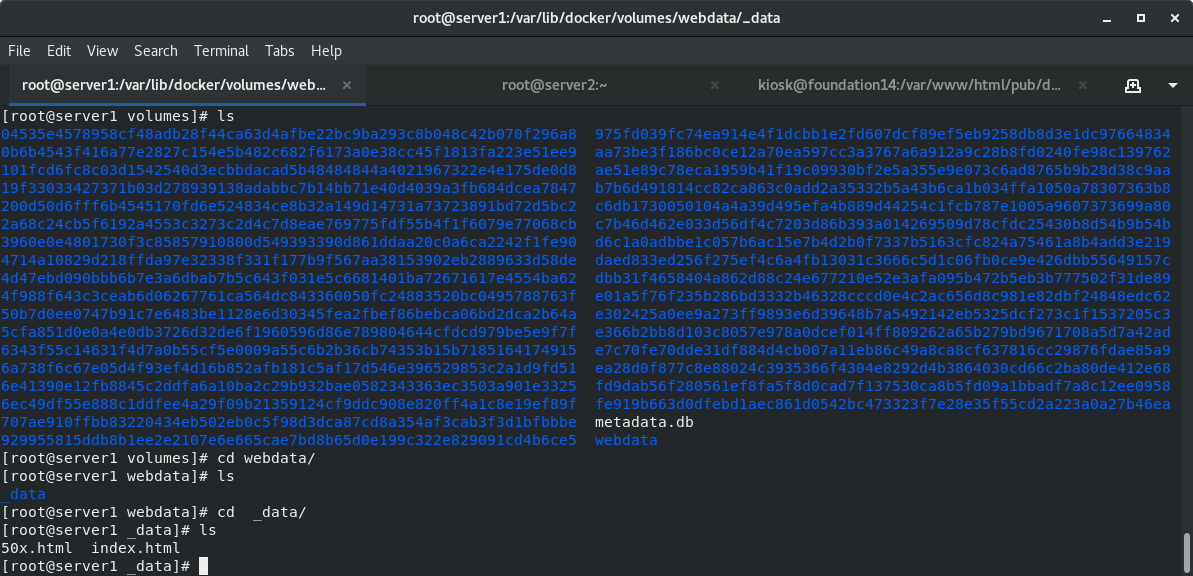Screen dimensions: 1193x576
Task: Click the volume ID starting with e7c70fe7
Action: (883, 350)
